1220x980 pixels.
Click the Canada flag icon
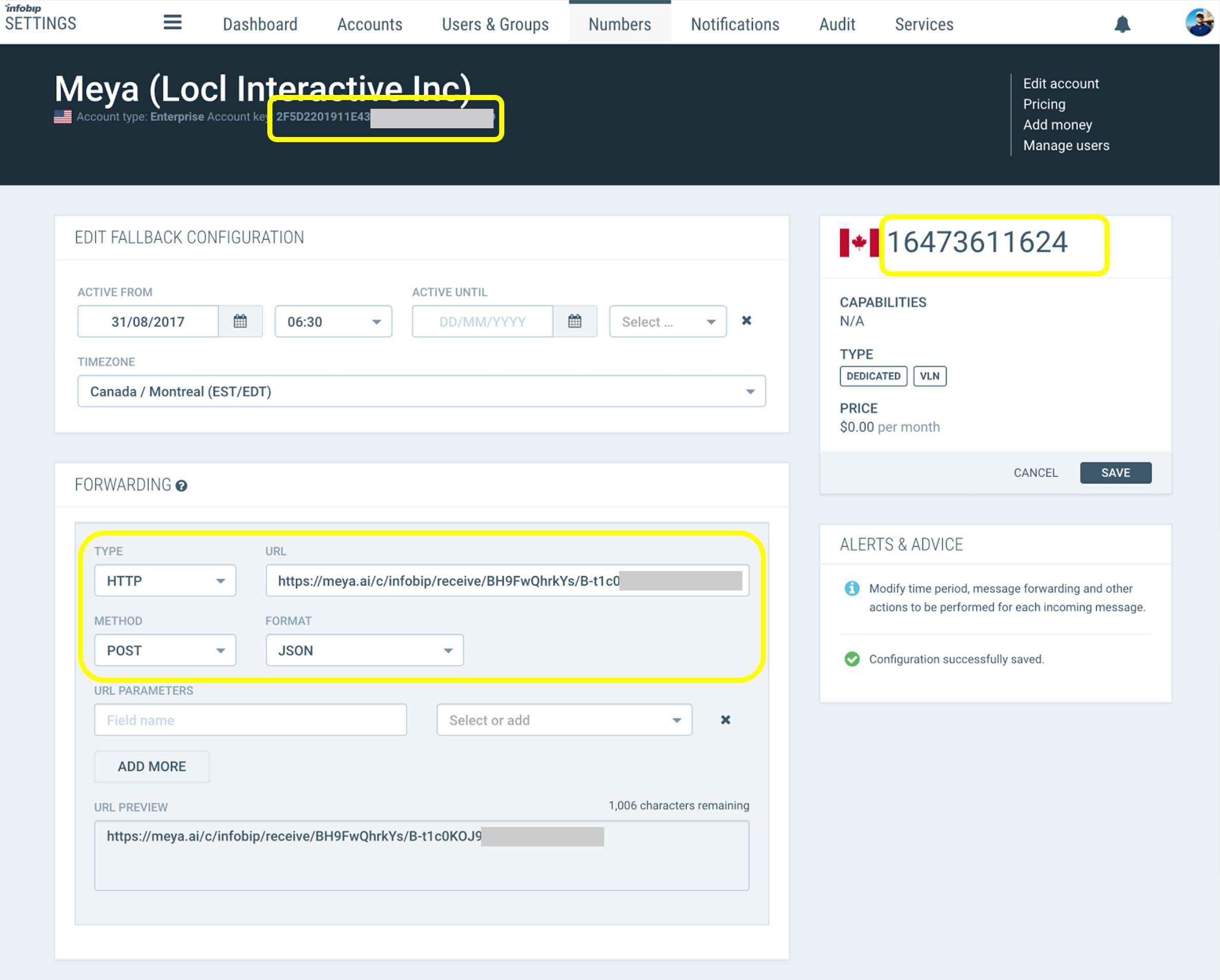coord(859,243)
